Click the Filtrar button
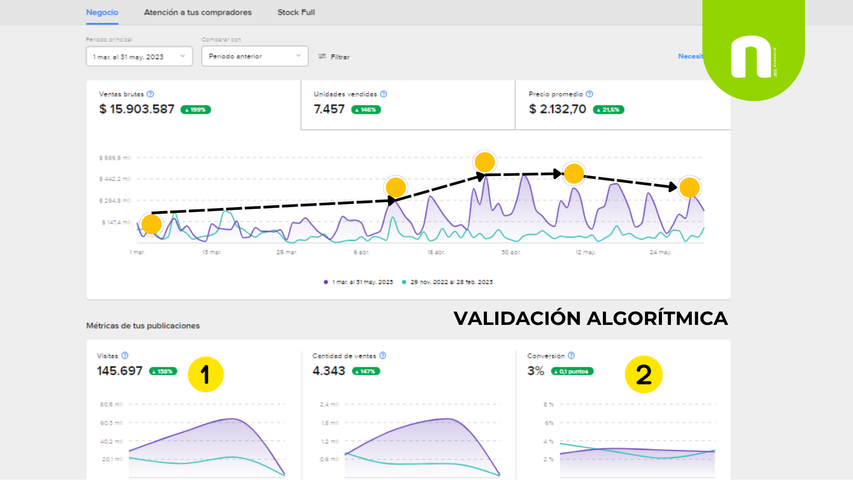This screenshot has height=480, width=853. point(334,57)
